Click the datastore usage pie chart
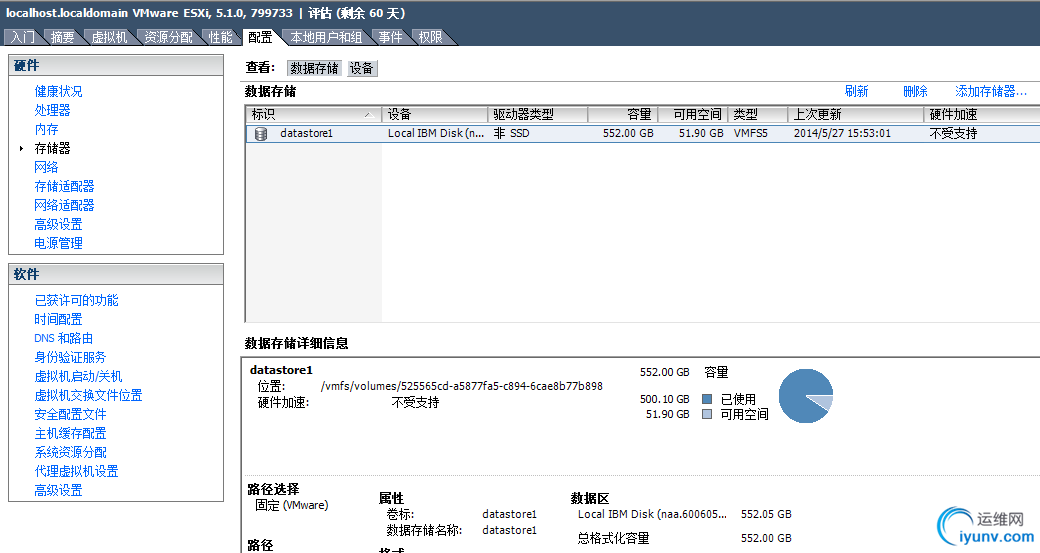The image size is (1040, 553). (805, 397)
